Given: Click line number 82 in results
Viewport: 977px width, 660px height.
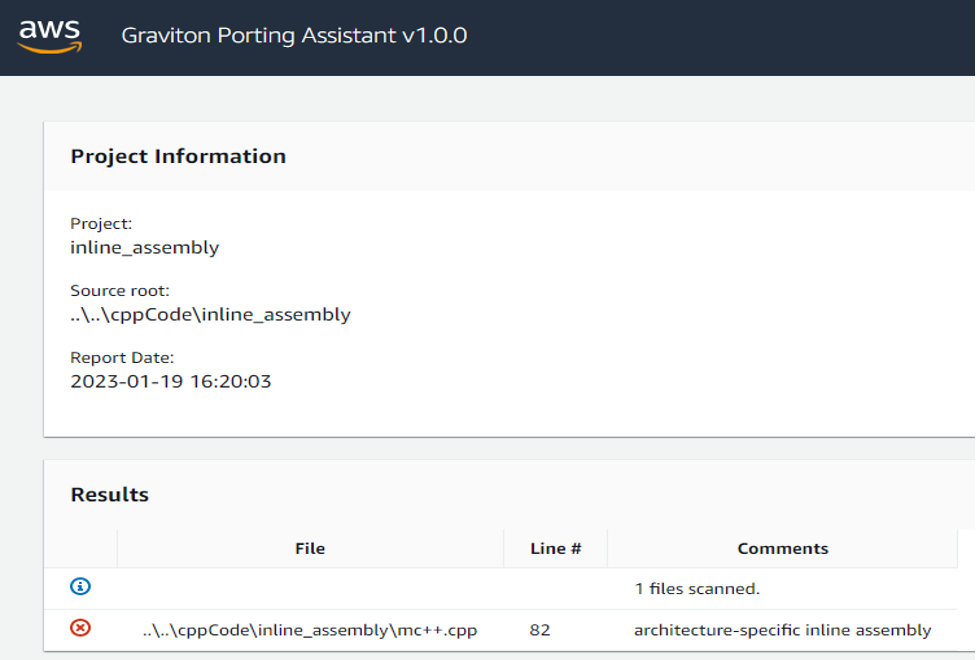Looking at the screenshot, I should pyautogui.click(x=540, y=630).
